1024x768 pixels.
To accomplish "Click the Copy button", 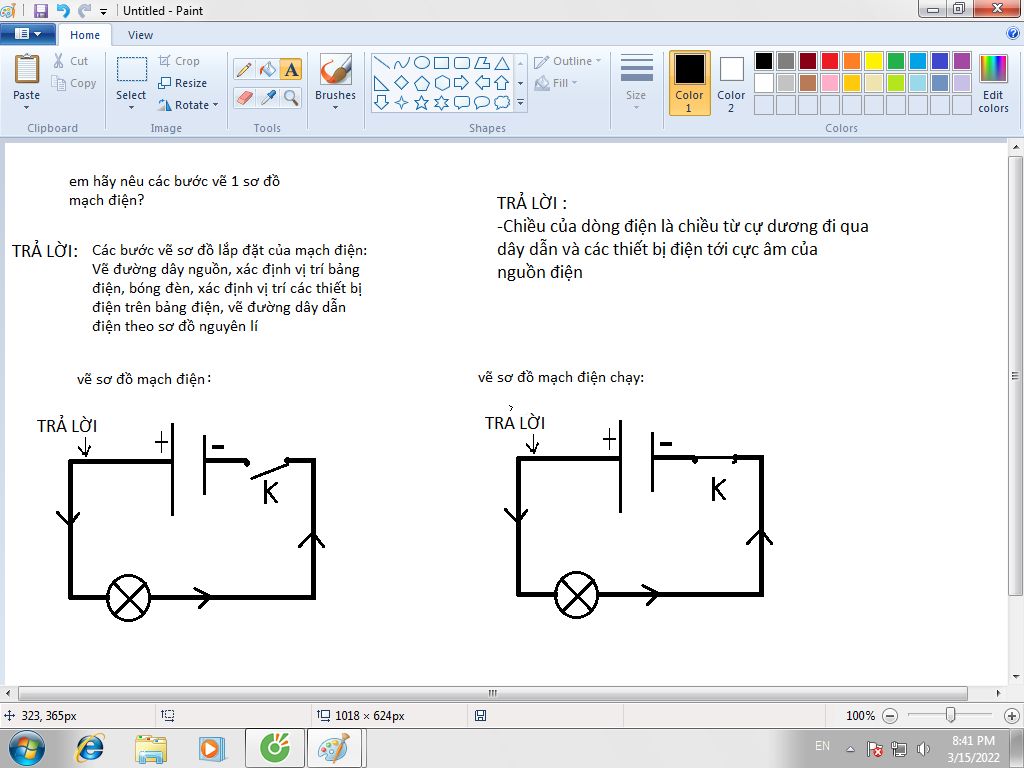I will click(74, 84).
